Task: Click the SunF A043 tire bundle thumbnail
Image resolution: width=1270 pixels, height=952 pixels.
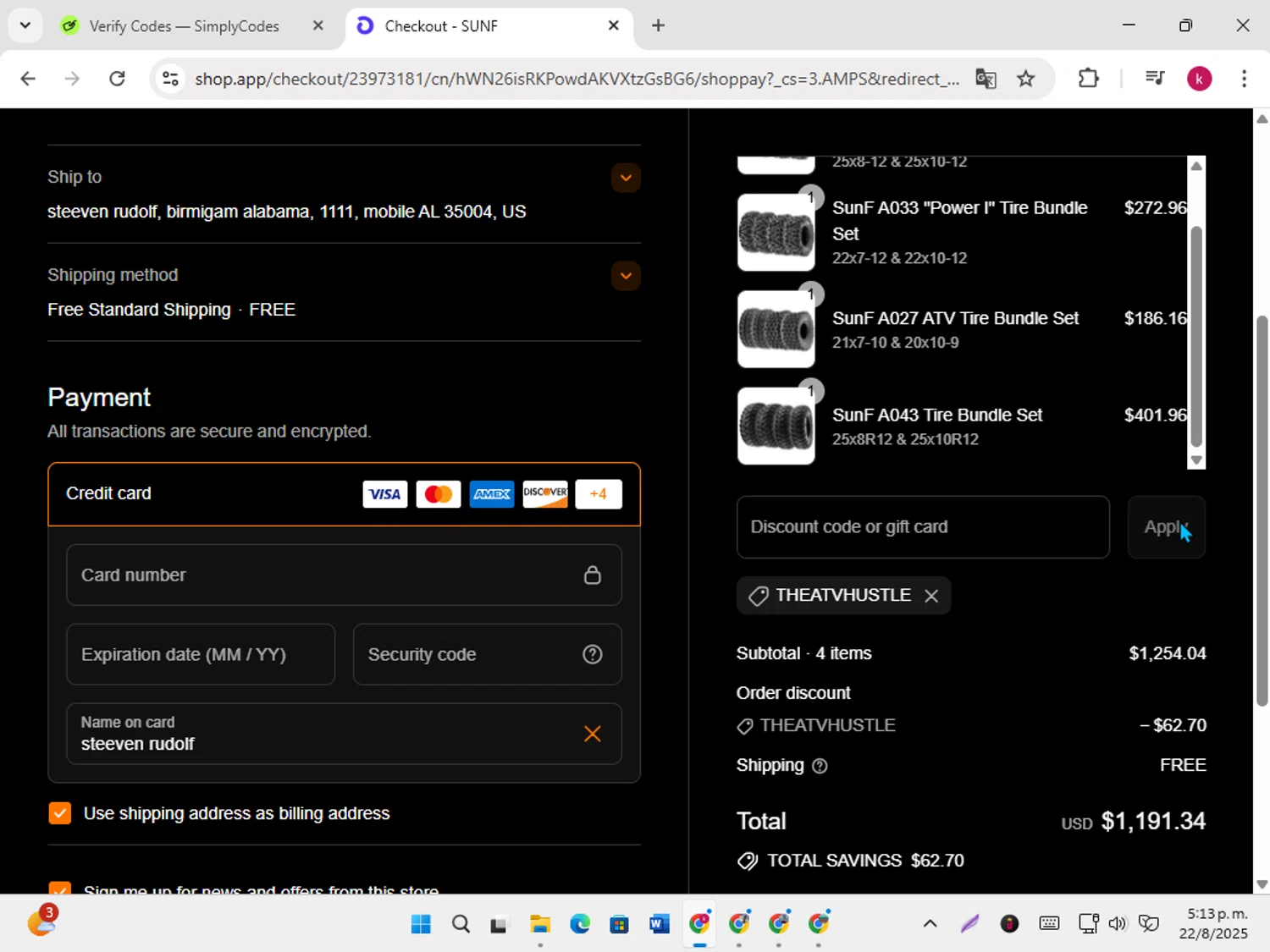Action: pos(776,426)
